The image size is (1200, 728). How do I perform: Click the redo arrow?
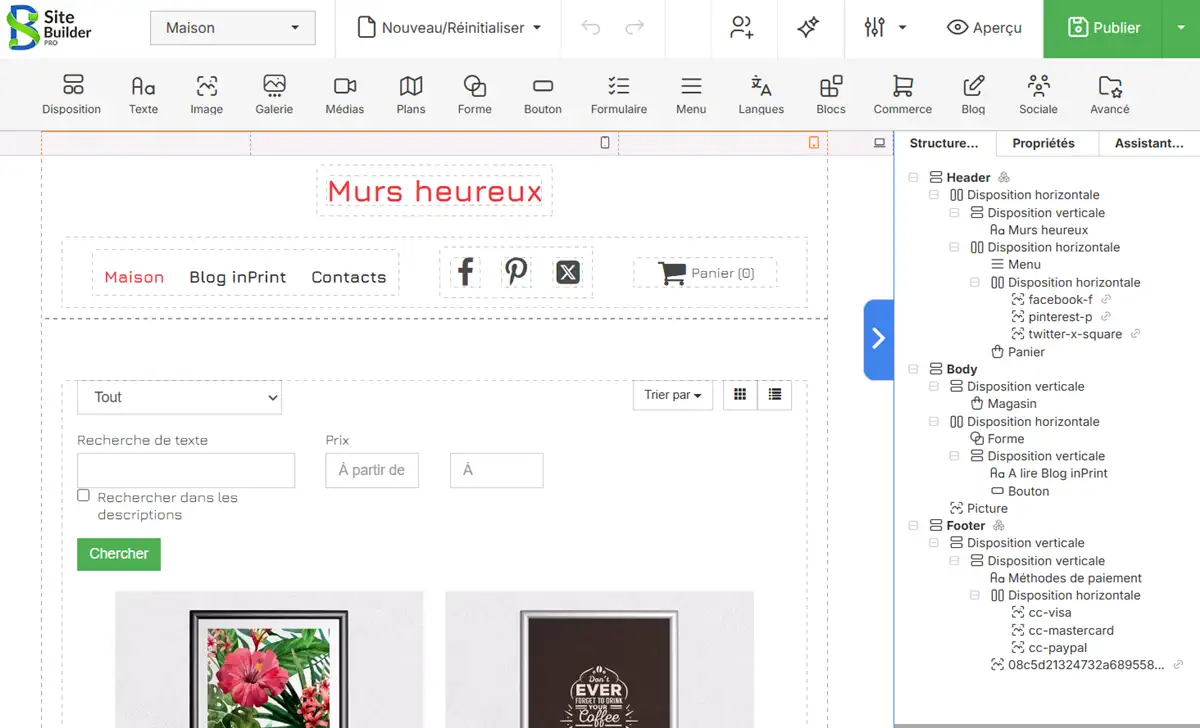(635, 28)
